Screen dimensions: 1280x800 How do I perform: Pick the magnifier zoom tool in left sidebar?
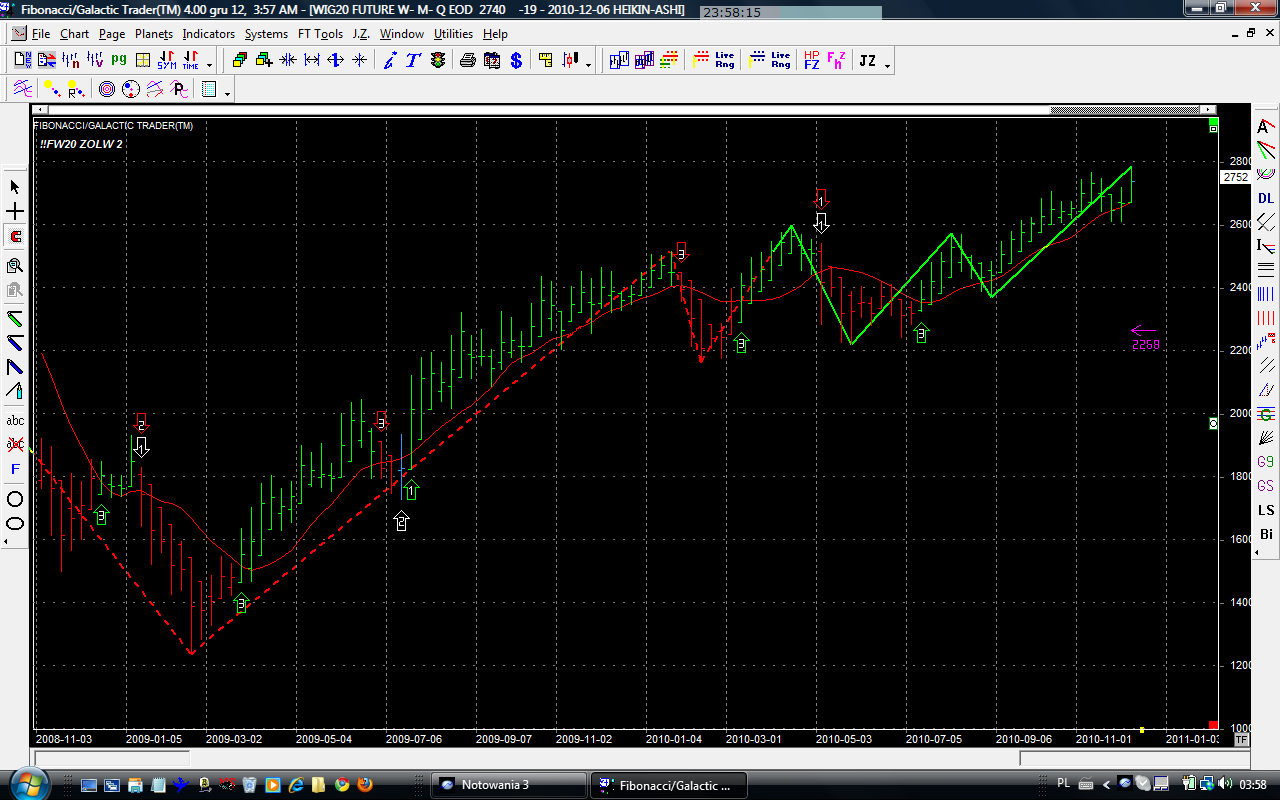[15, 266]
